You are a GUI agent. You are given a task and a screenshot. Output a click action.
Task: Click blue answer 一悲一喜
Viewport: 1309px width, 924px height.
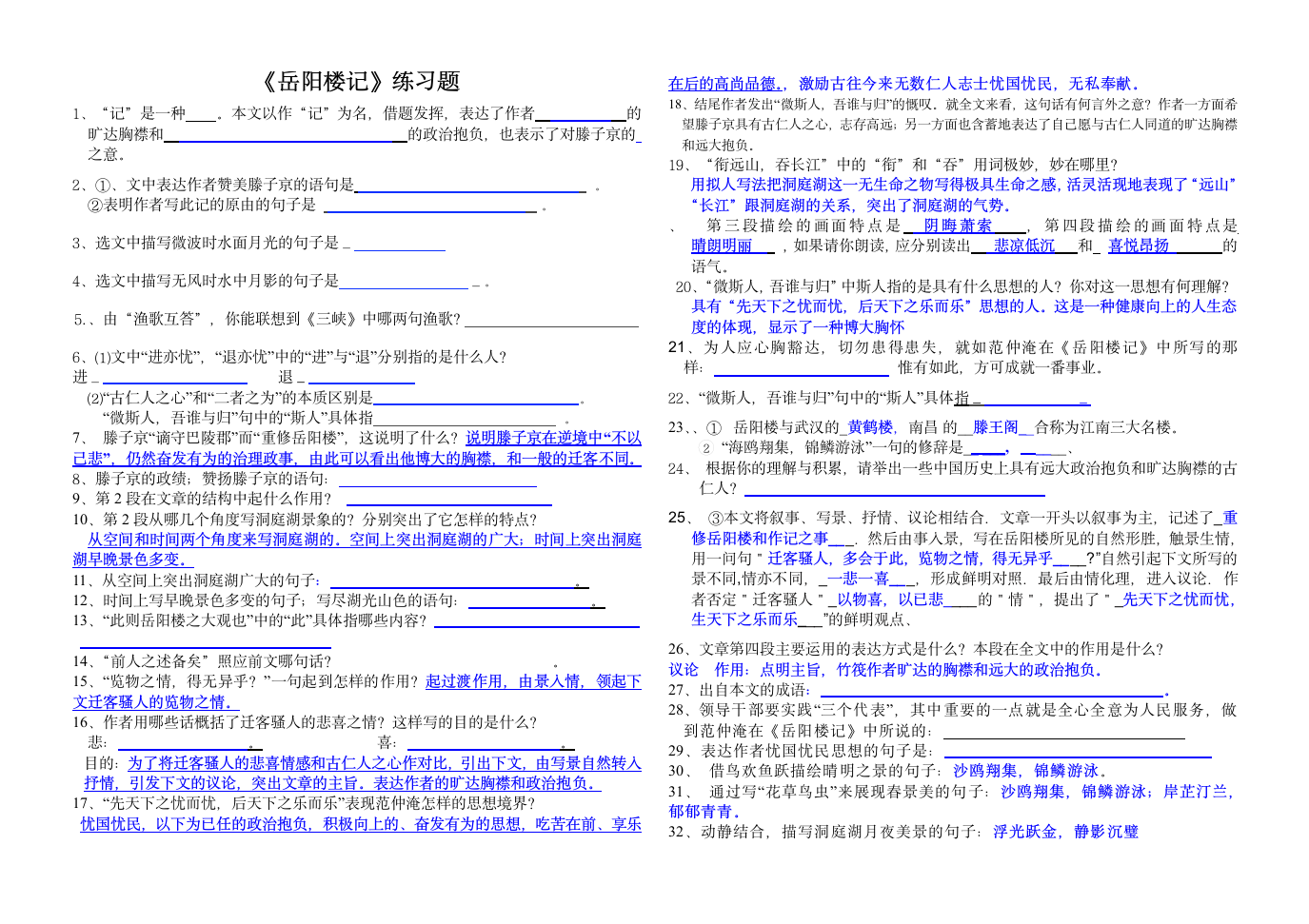coord(858,579)
